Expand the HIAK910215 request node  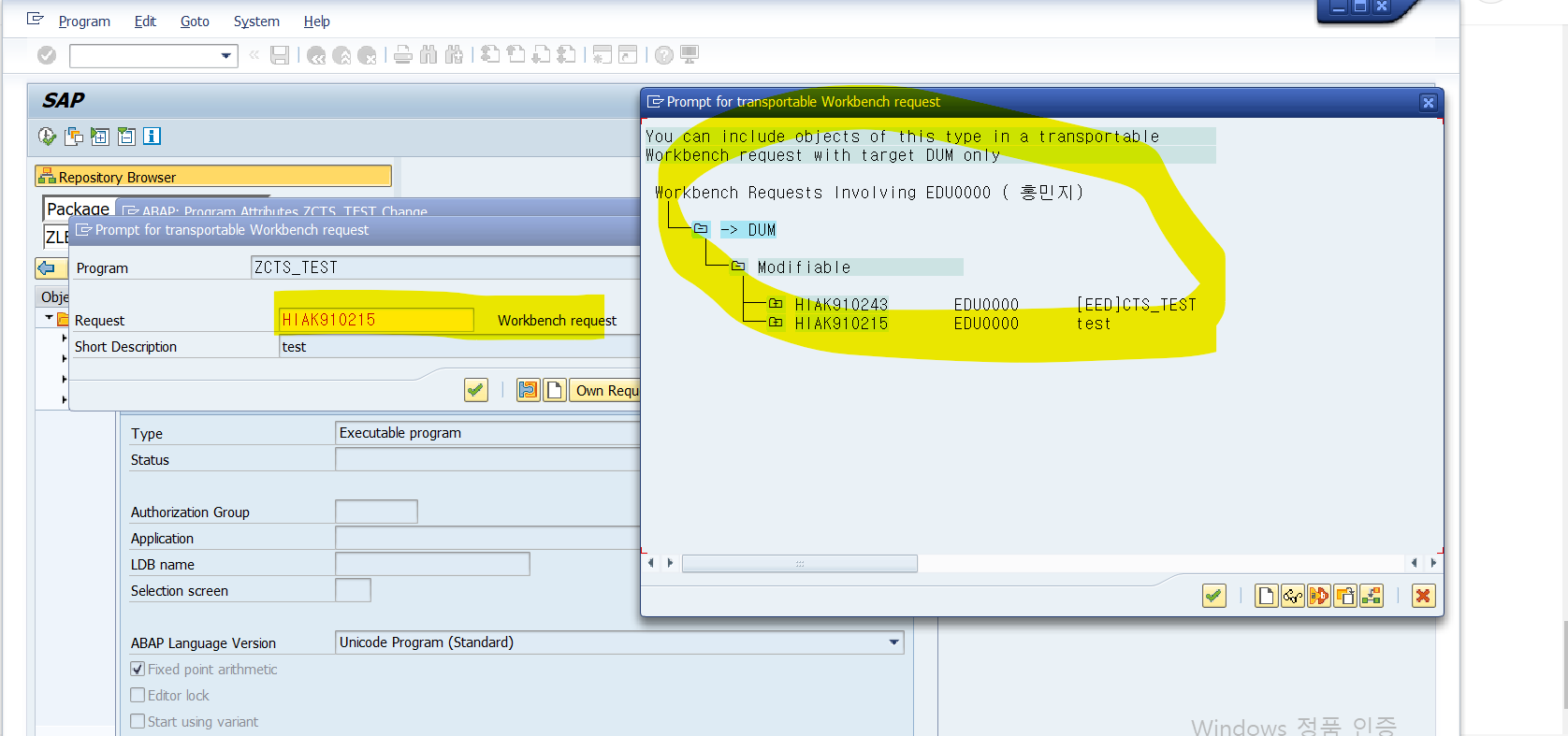click(x=776, y=323)
